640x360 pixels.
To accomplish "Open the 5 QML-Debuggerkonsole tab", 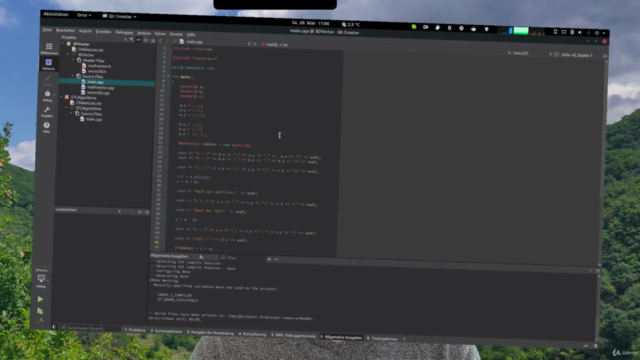I will click(x=293, y=336).
